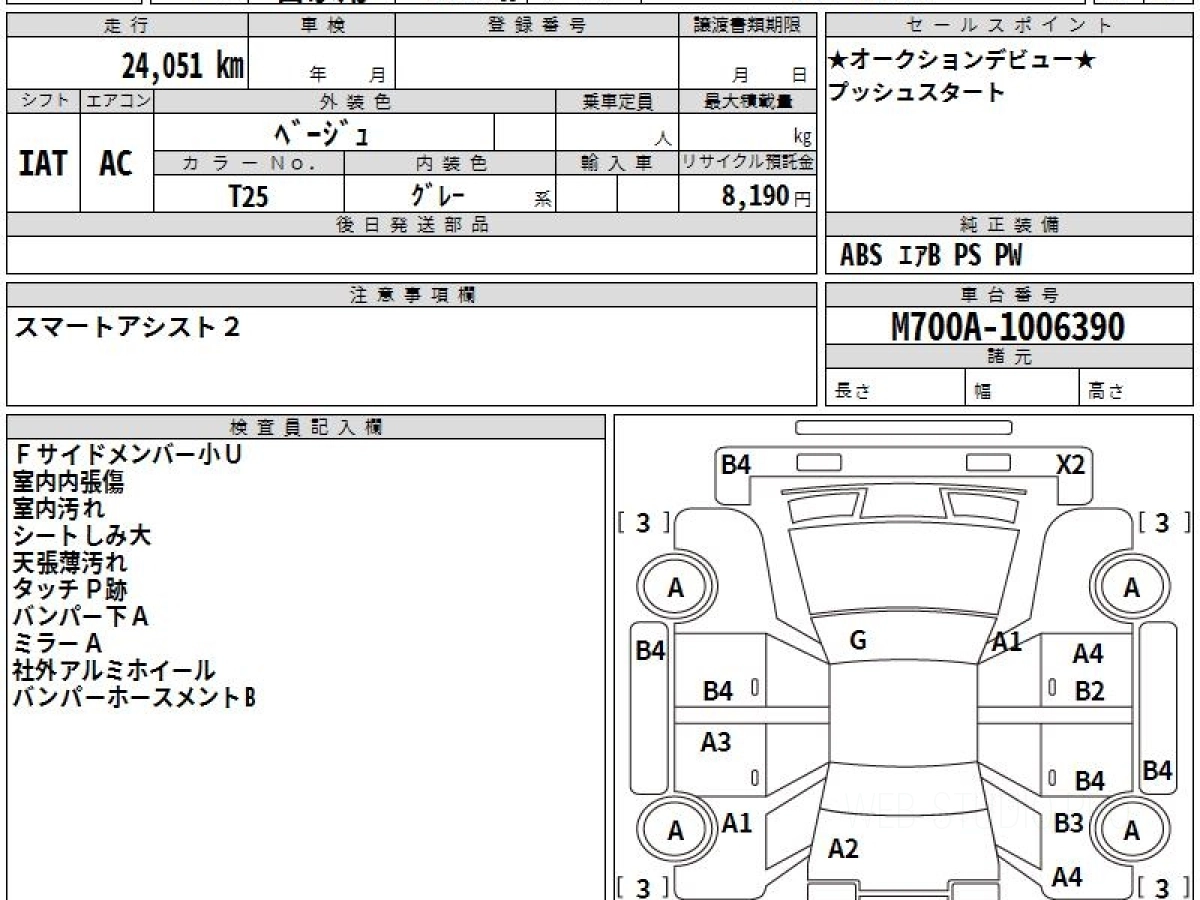Select the 天張薄汚れ inspector note
The image size is (1200, 900).
tap(70, 563)
